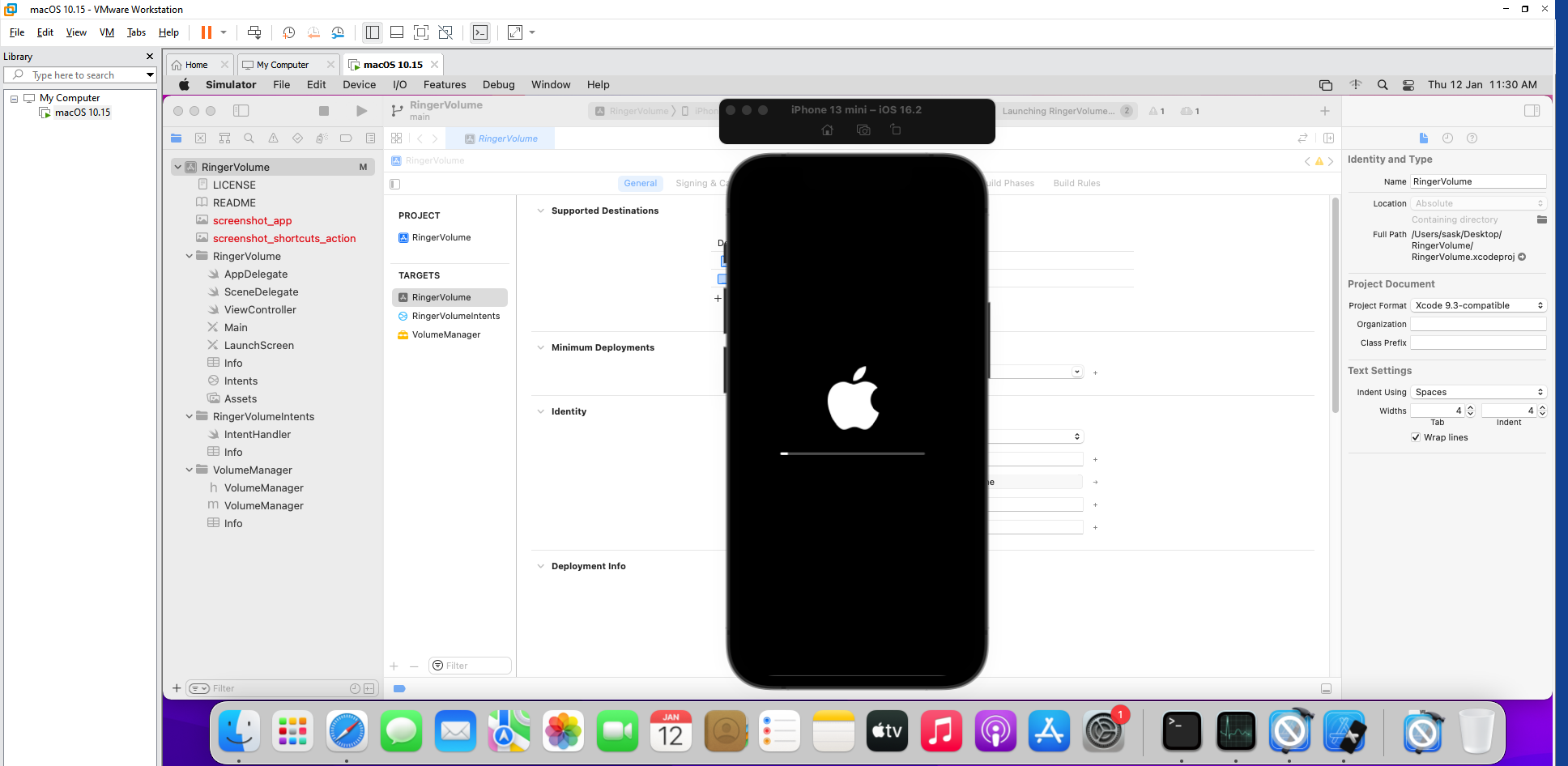Collapse Minimum Deployments section
Image resolution: width=1568 pixels, height=766 pixels.
point(541,347)
